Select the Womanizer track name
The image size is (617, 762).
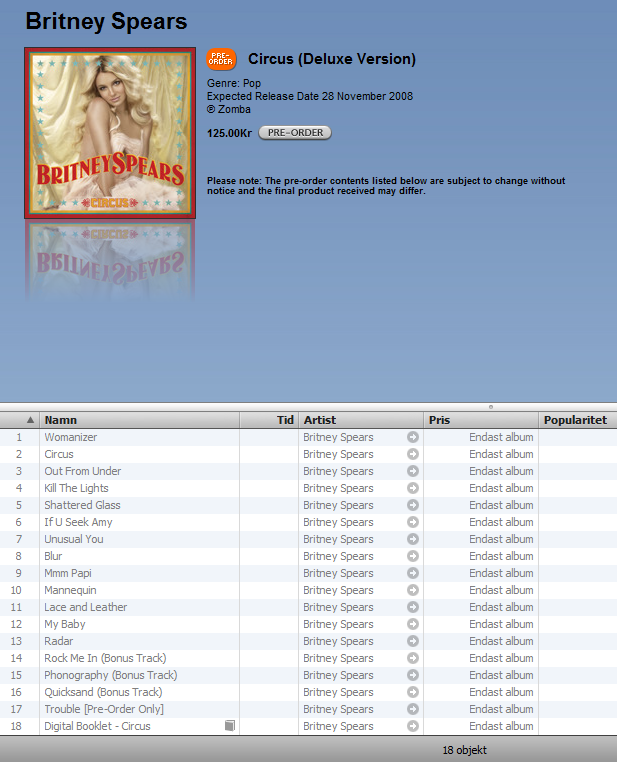tap(70, 437)
